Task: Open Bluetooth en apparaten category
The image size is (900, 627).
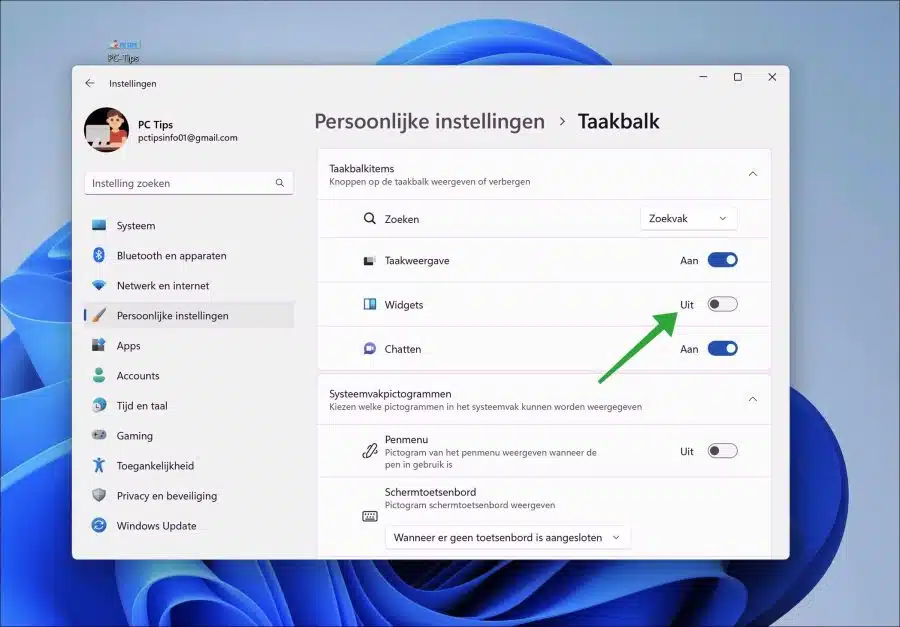Action: 171,256
